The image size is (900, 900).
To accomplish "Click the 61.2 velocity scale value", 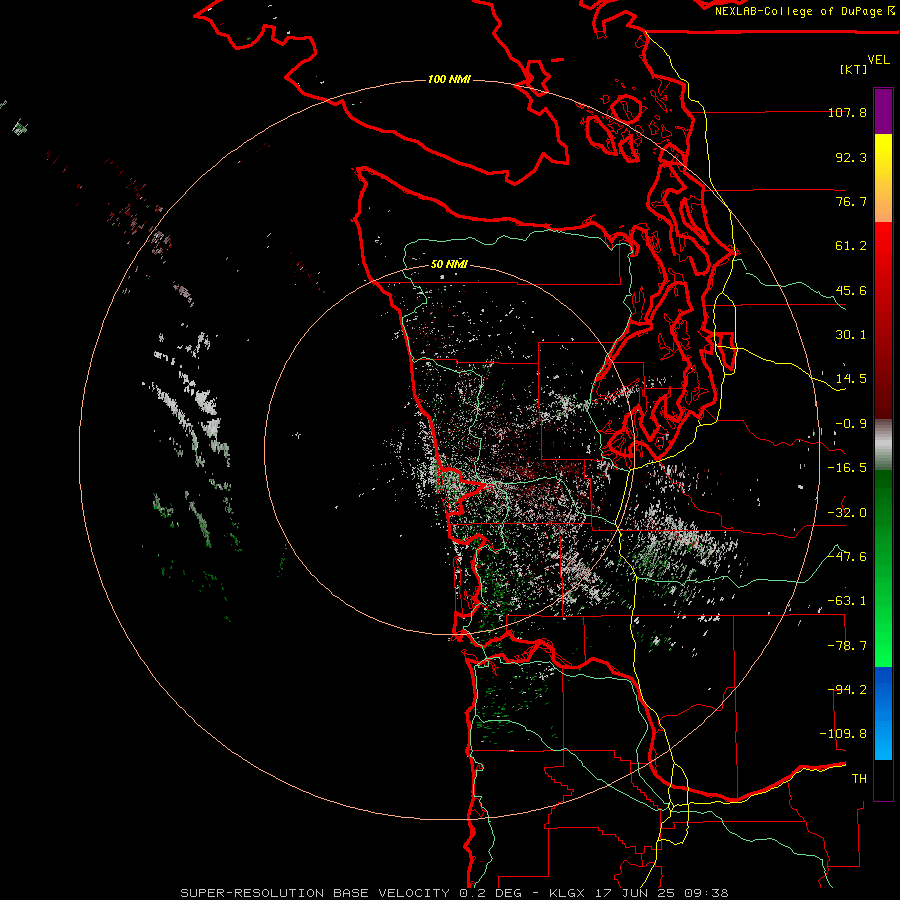I will point(851,246).
